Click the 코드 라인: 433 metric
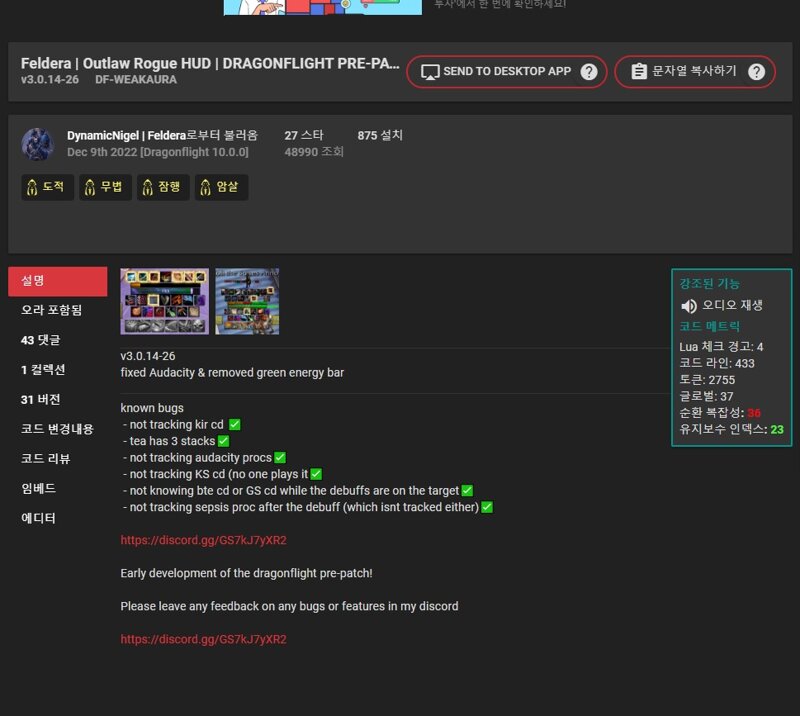The width and height of the screenshot is (800, 716). pos(717,363)
